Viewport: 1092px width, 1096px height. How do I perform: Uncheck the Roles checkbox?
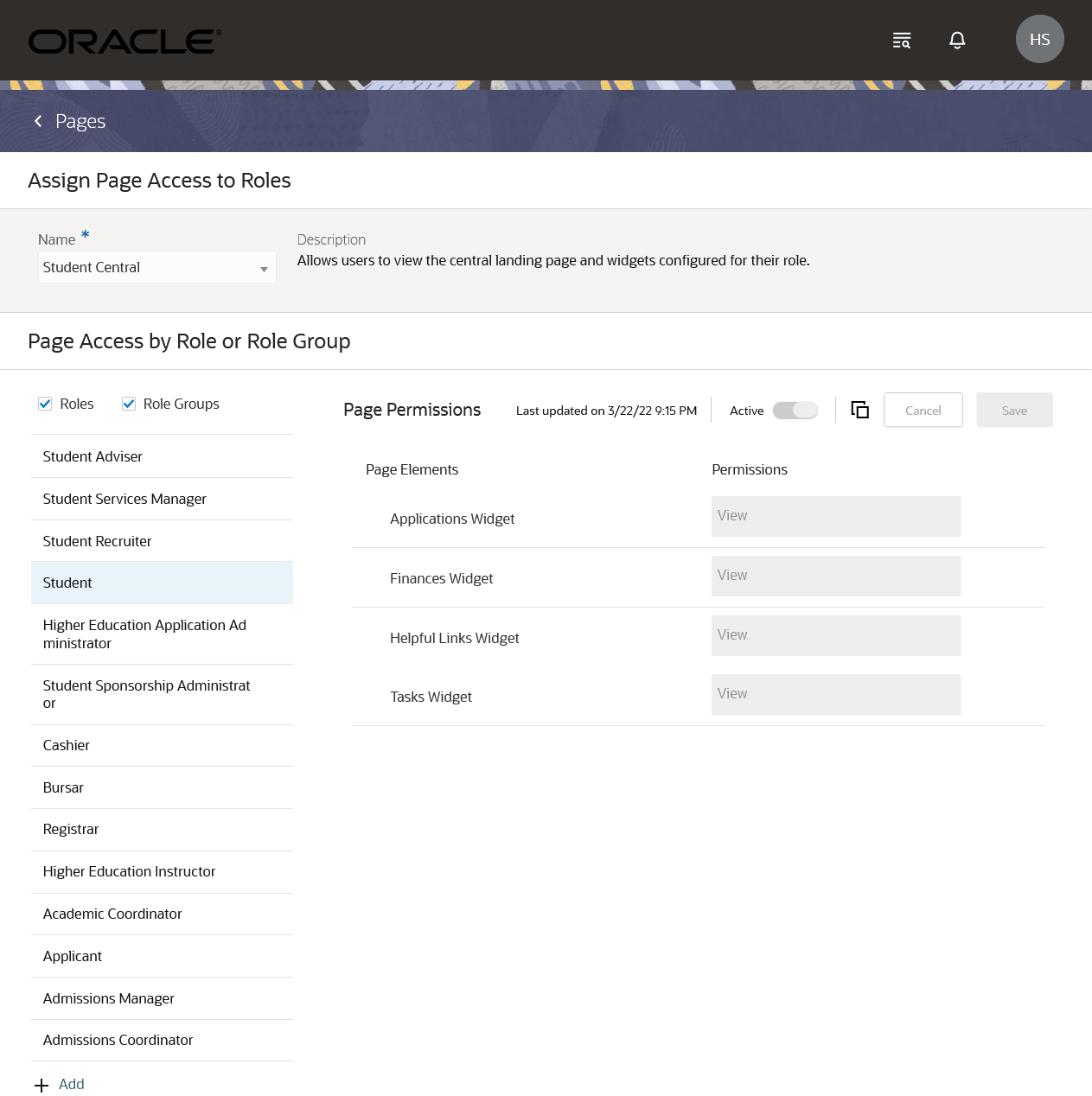(45, 404)
